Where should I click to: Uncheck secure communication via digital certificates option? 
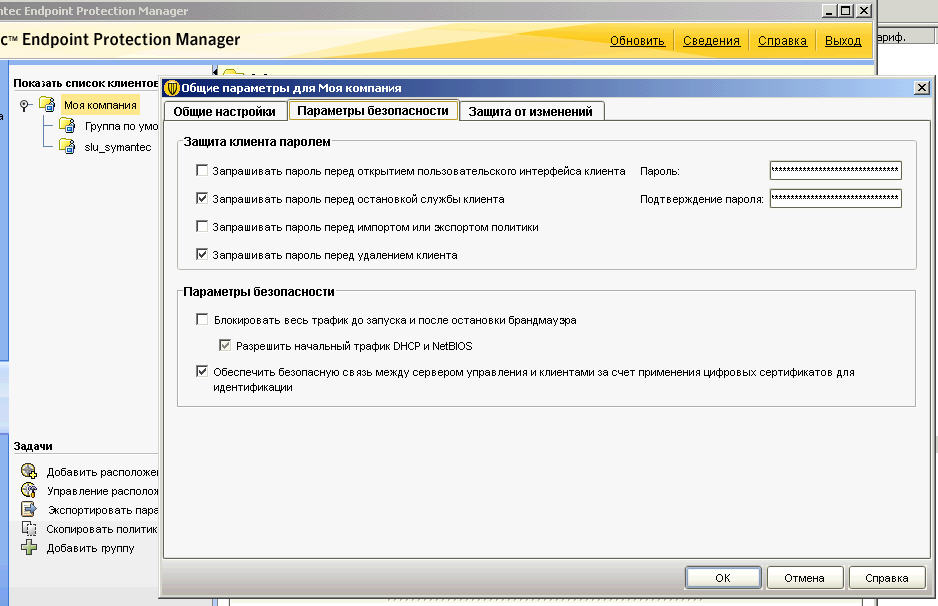click(x=202, y=371)
